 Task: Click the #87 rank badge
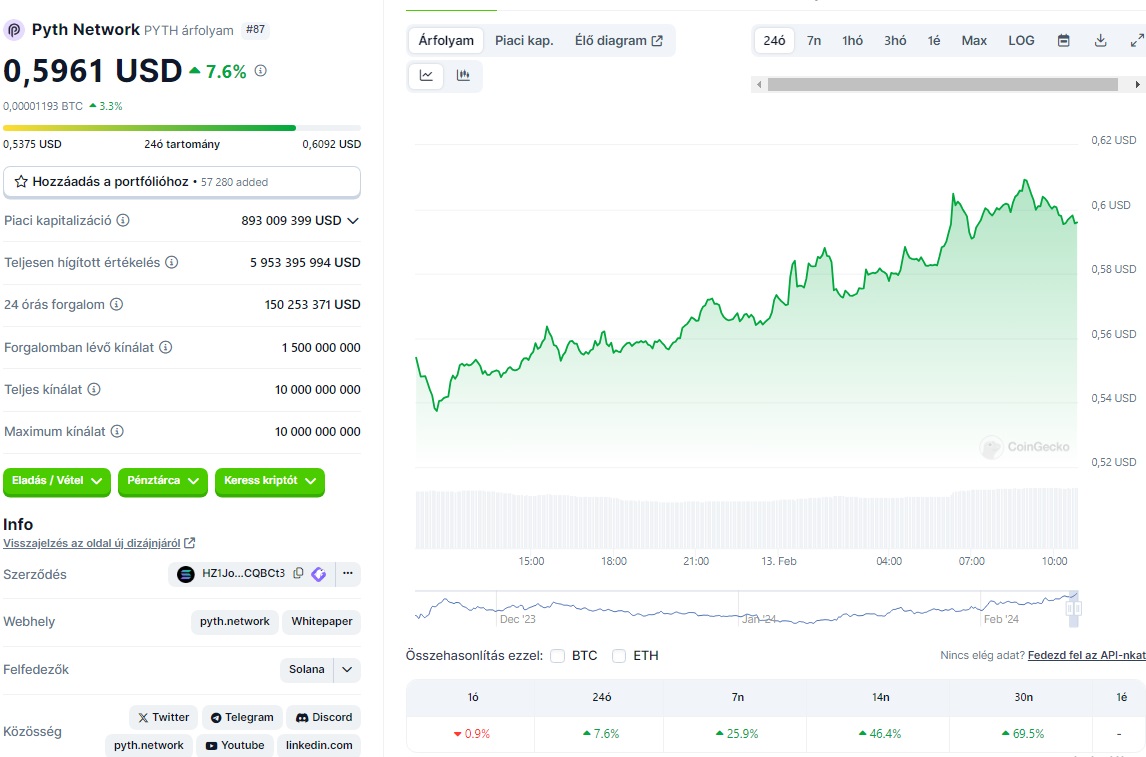click(x=255, y=30)
